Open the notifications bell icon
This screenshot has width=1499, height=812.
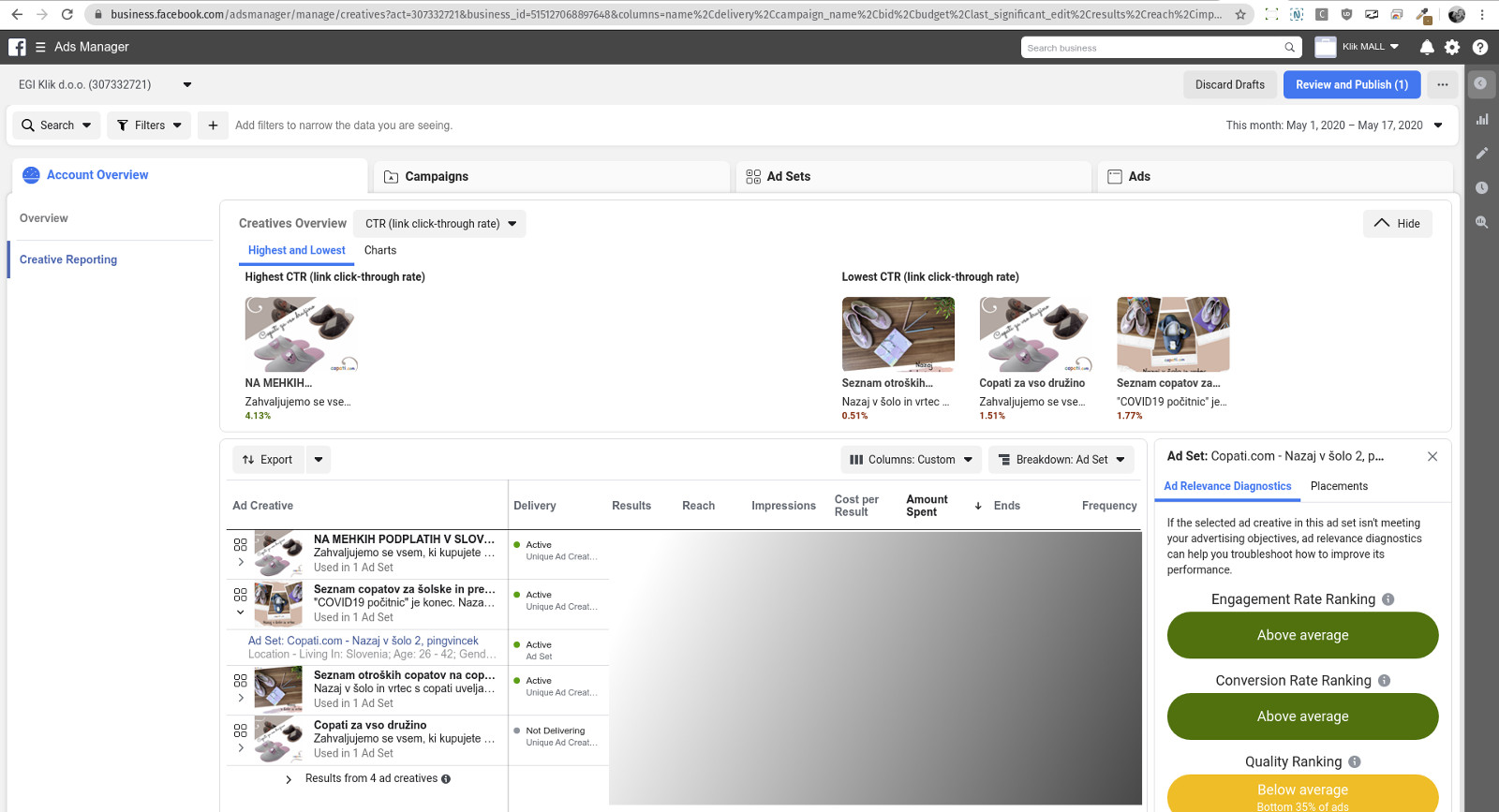pos(1426,47)
